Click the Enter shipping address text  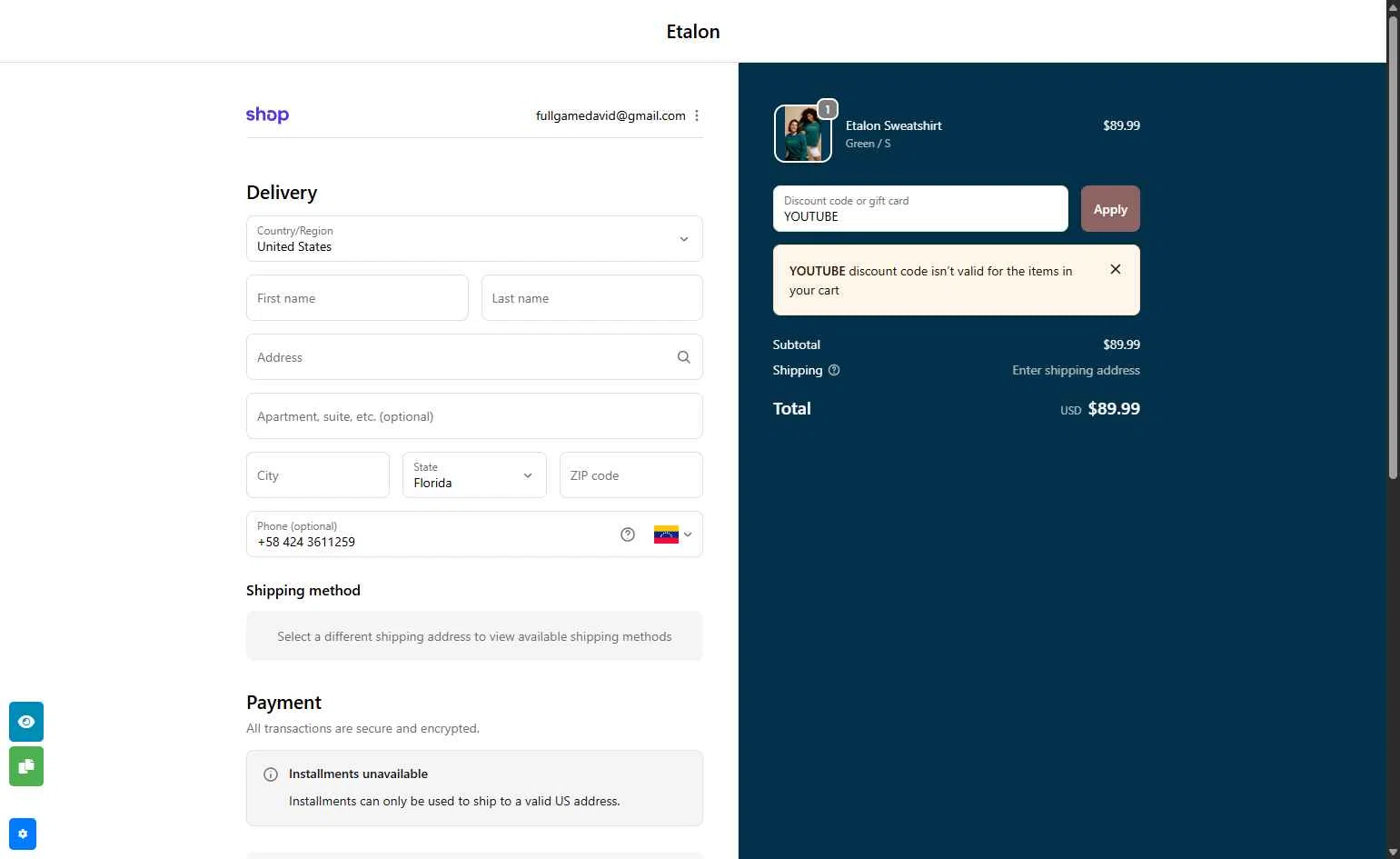click(x=1076, y=370)
